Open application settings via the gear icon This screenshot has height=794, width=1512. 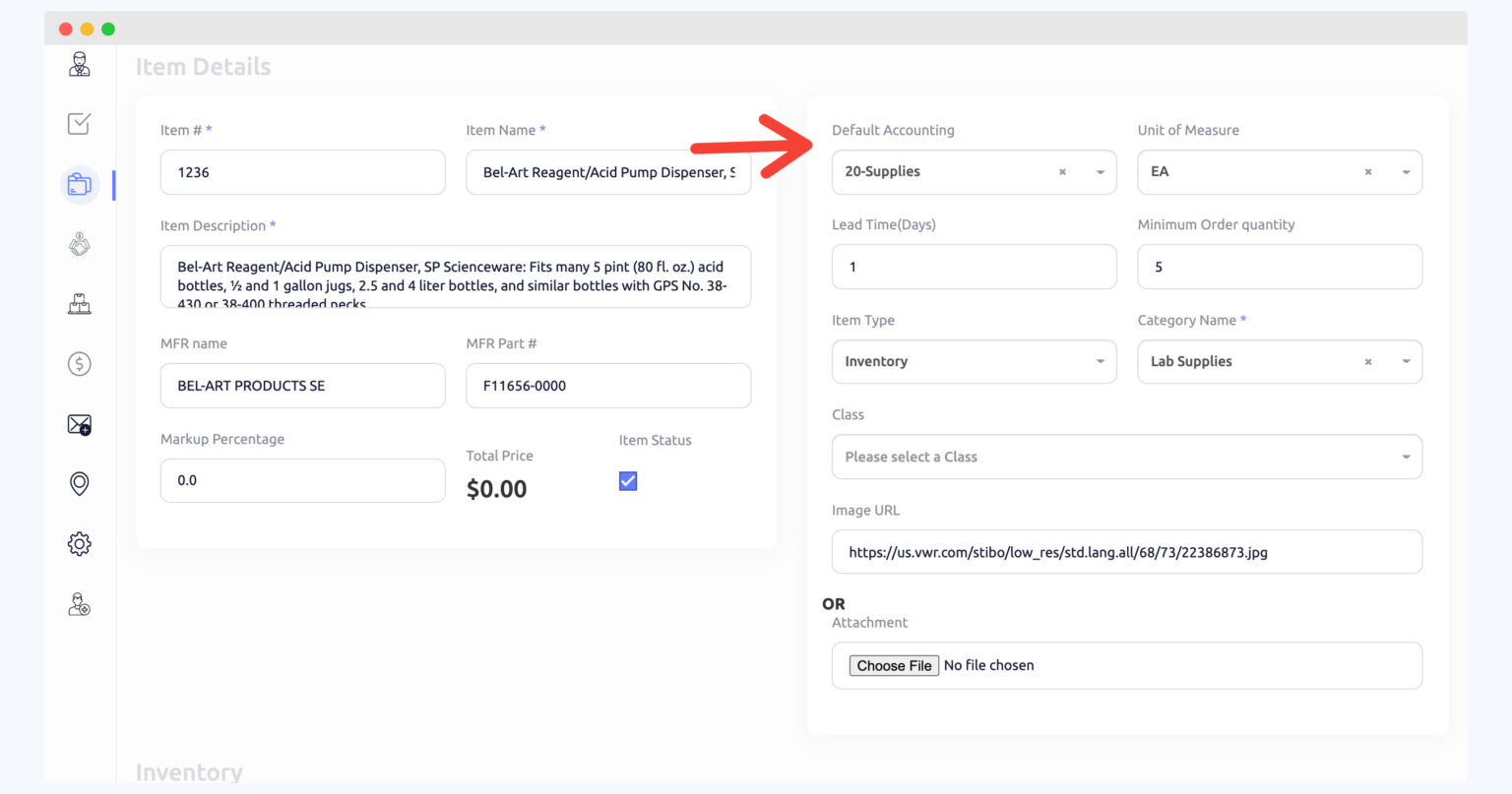point(79,543)
